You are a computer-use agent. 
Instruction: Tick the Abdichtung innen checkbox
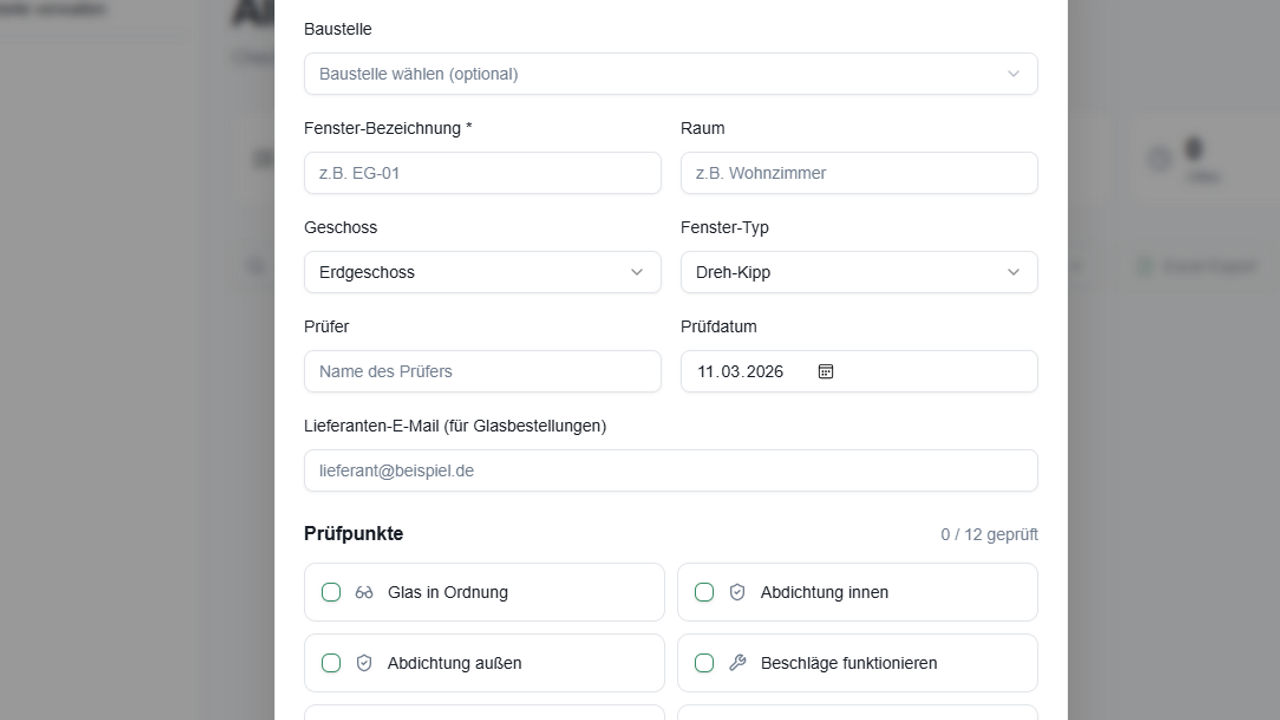tap(704, 592)
